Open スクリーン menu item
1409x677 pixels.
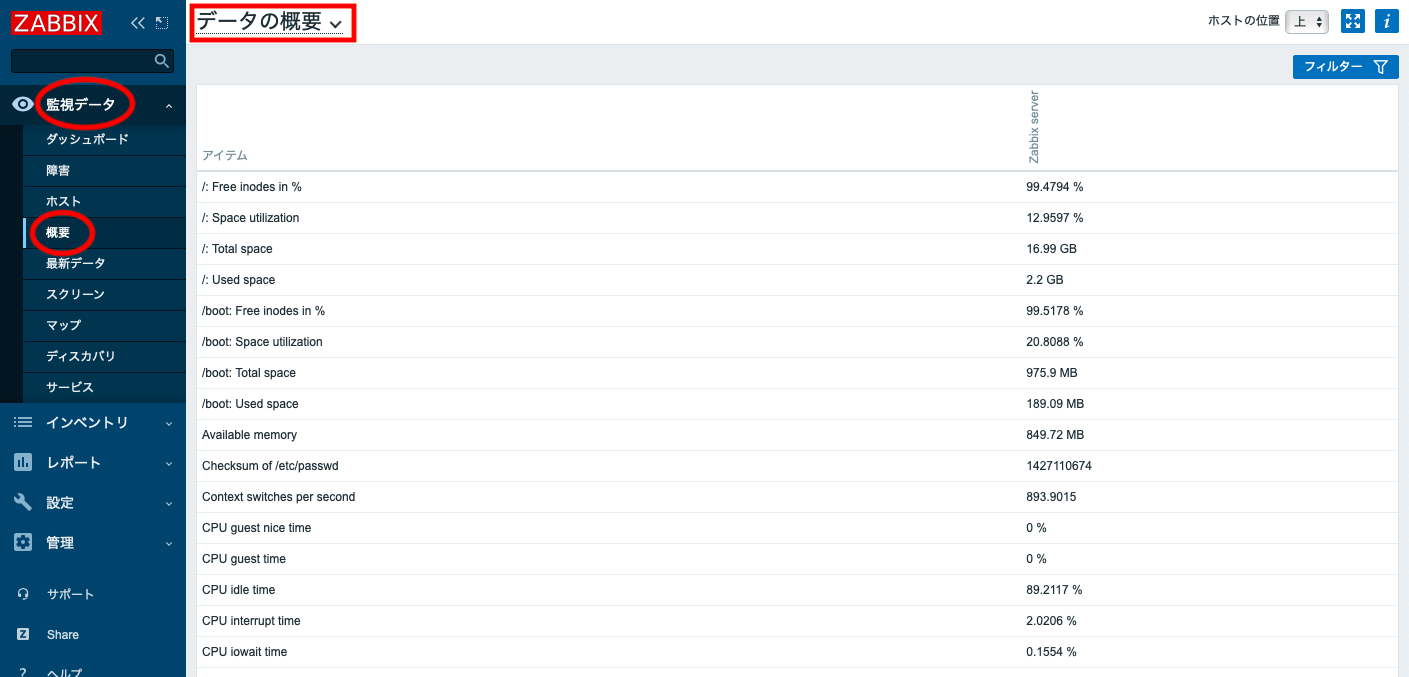(x=75, y=294)
